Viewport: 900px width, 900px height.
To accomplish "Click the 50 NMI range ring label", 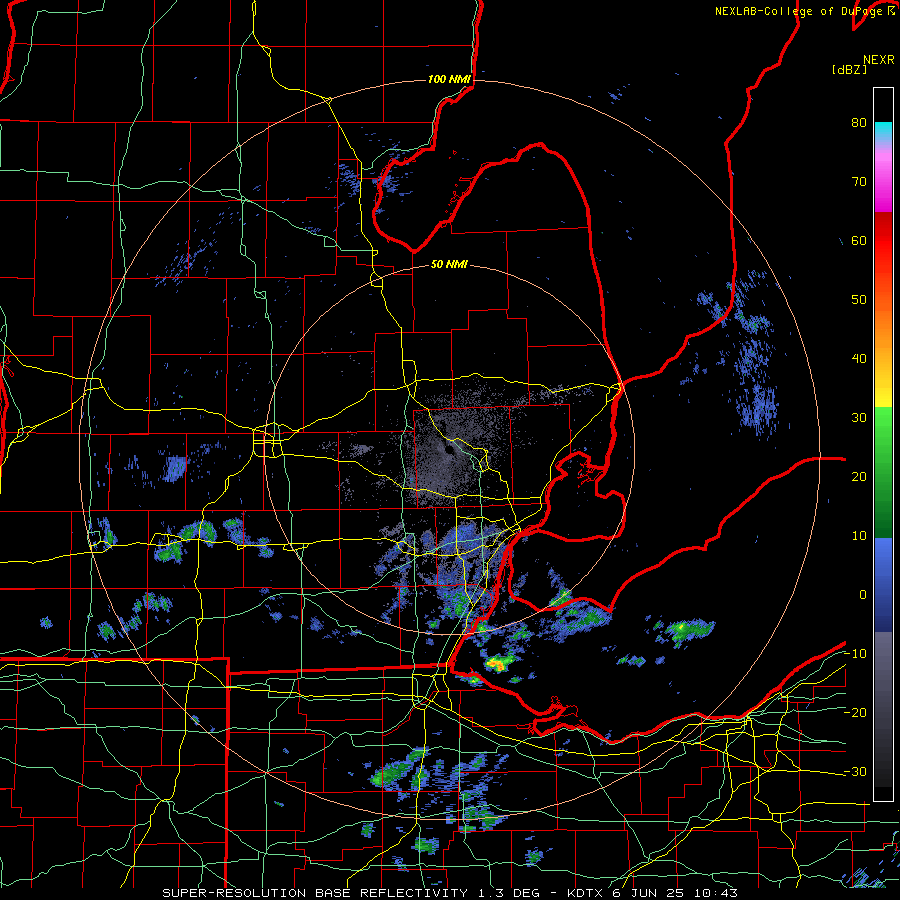I will tap(449, 265).
